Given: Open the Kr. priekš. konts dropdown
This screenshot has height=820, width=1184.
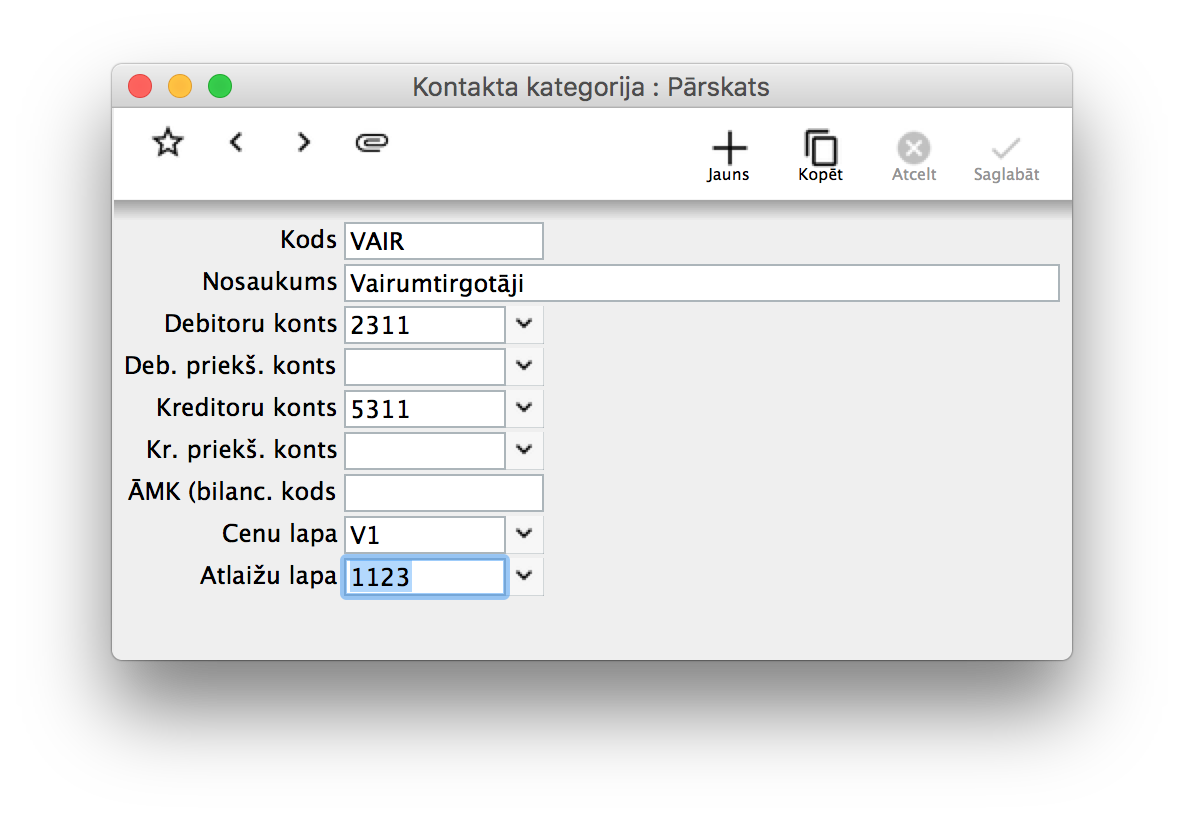Looking at the screenshot, I should pos(525,451).
